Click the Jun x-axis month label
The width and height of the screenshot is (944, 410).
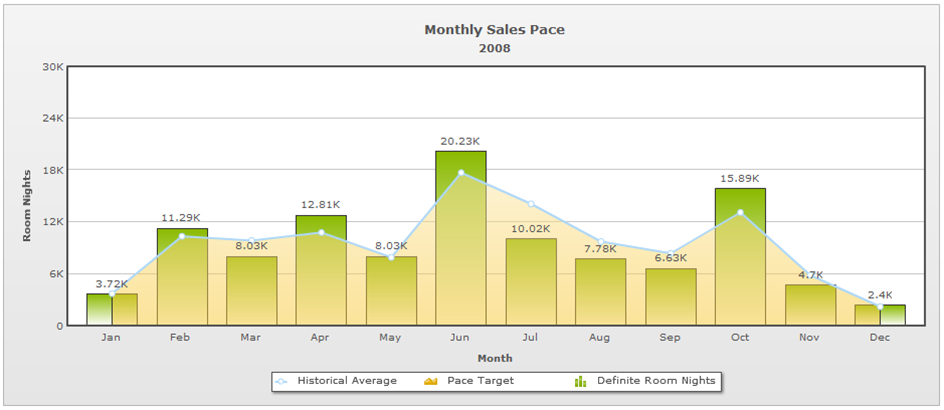[460, 338]
